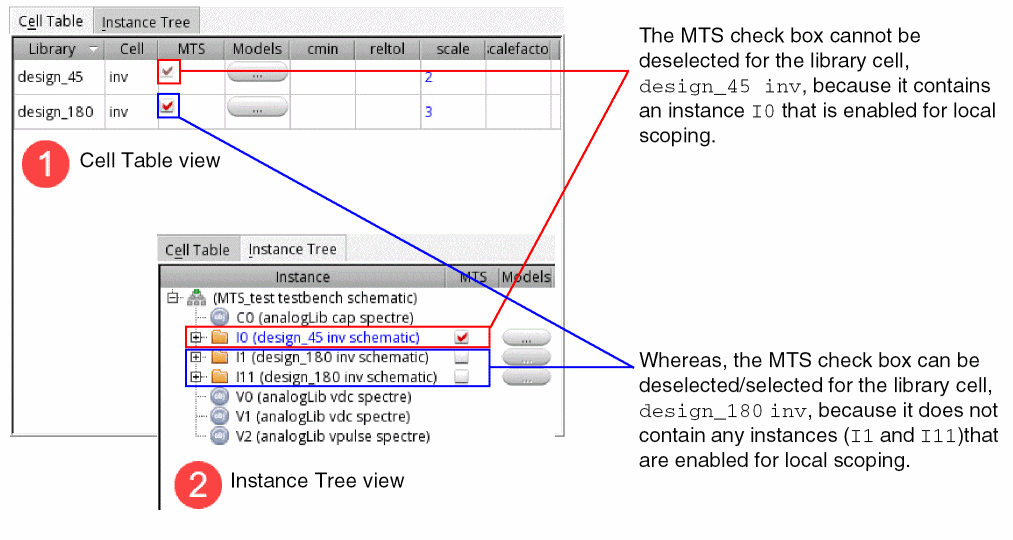Click V2 vpulse component icon

pyautogui.click(x=220, y=436)
